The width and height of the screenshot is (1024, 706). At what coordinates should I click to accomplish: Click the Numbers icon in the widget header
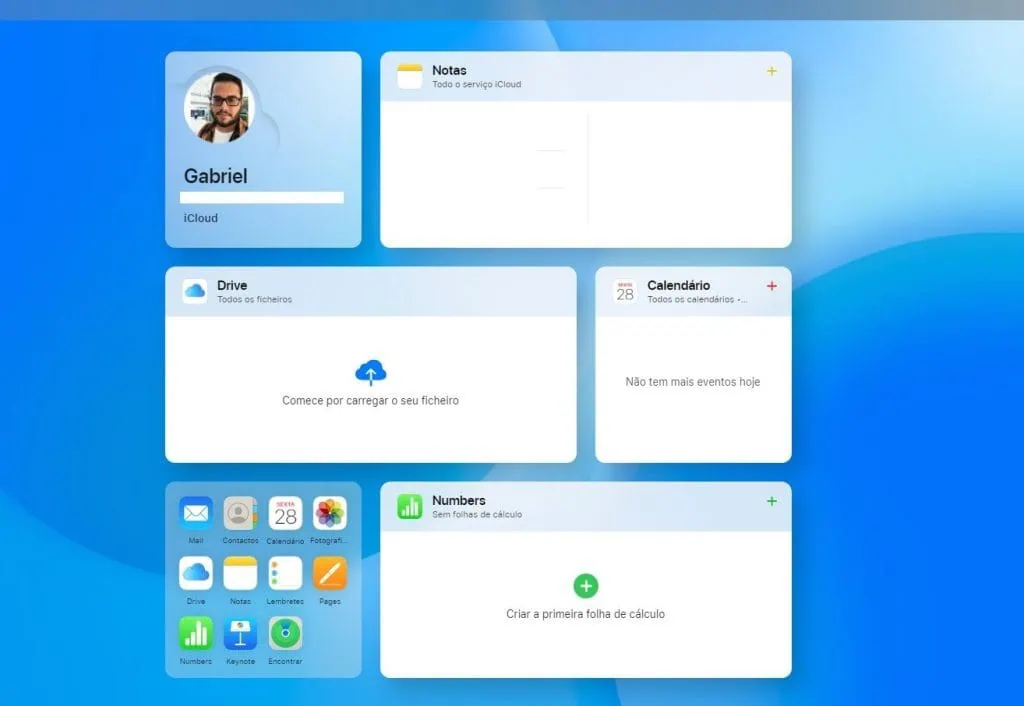(409, 506)
